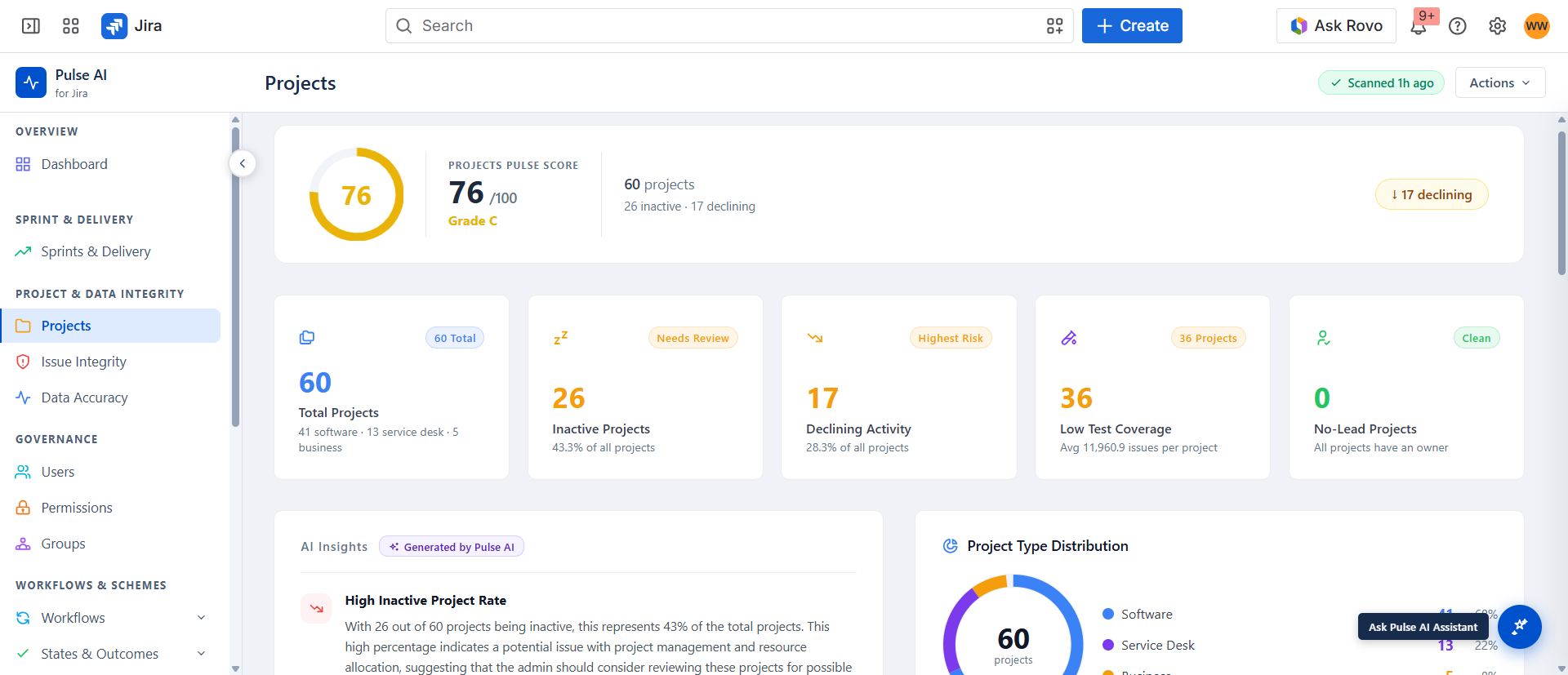Expand the Workflows menu chevron
Screen dimensions: 1568x675
tap(201, 618)
